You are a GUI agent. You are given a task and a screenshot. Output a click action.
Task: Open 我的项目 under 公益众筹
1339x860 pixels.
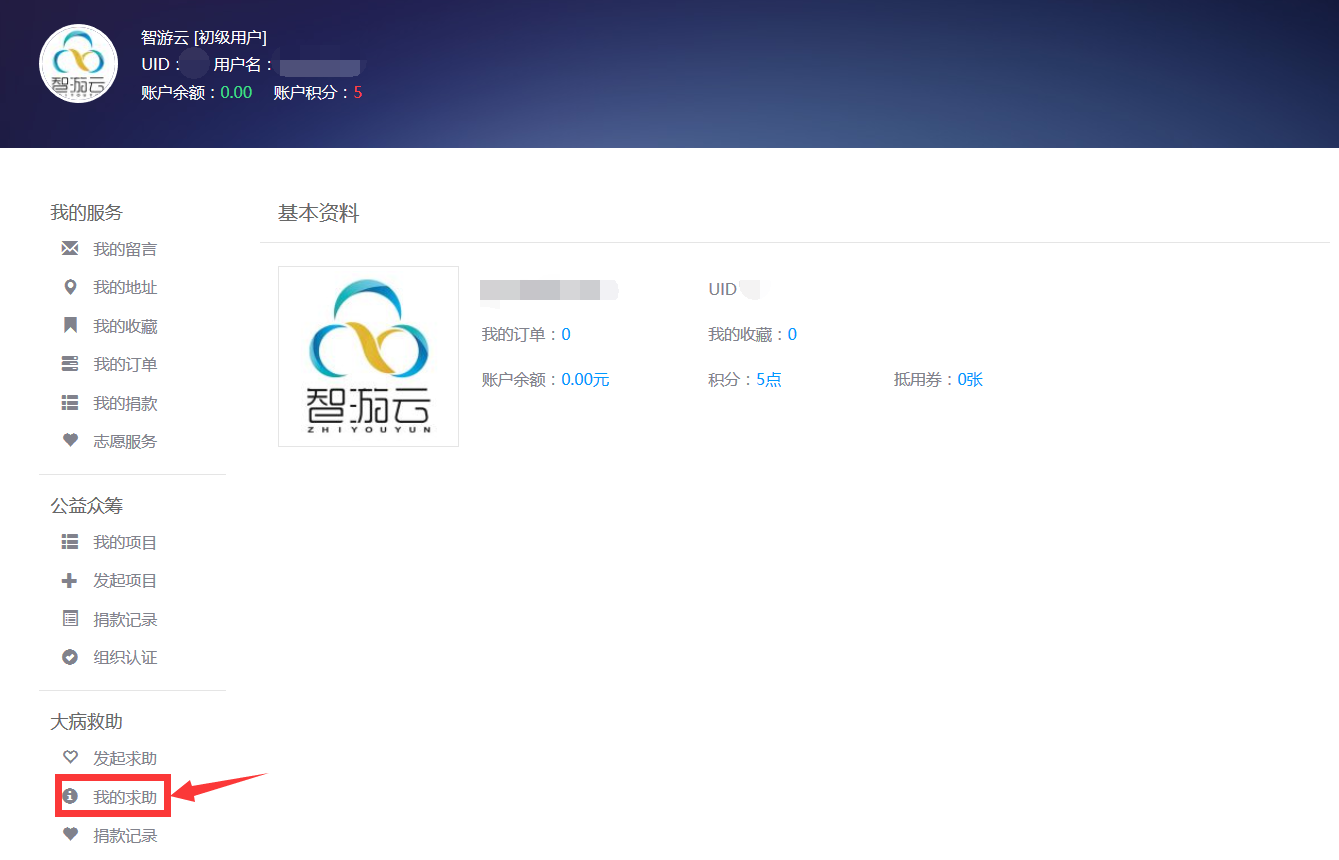[x=125, y=542]
